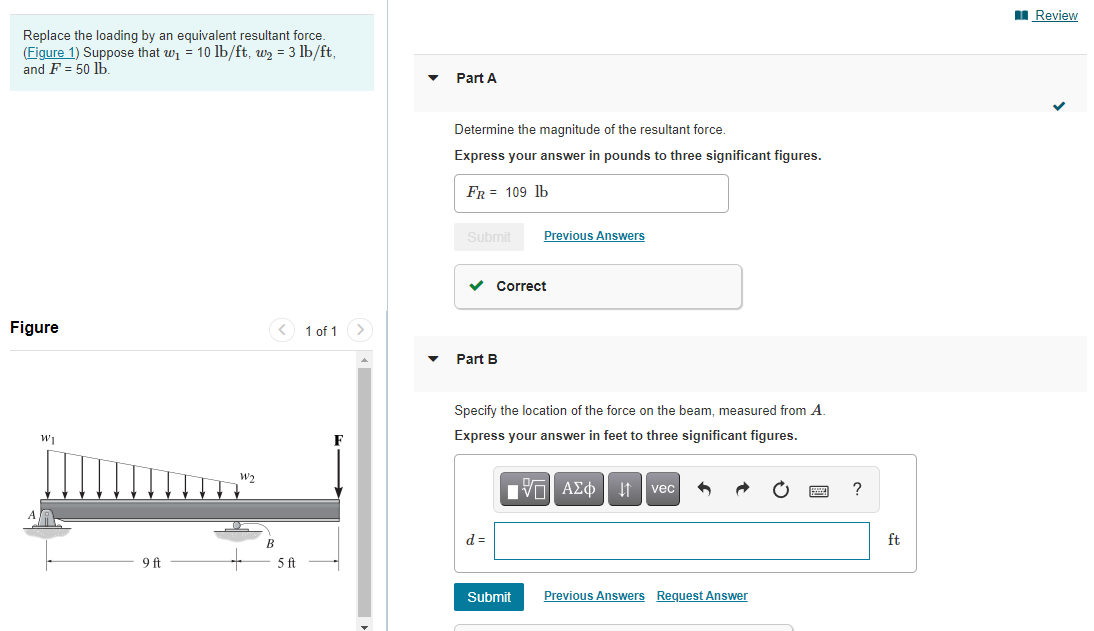The width and height of the screenshot is (1094, 631).
Task: Open Figure 1 link in the problem statement
Action: point(50,51)
